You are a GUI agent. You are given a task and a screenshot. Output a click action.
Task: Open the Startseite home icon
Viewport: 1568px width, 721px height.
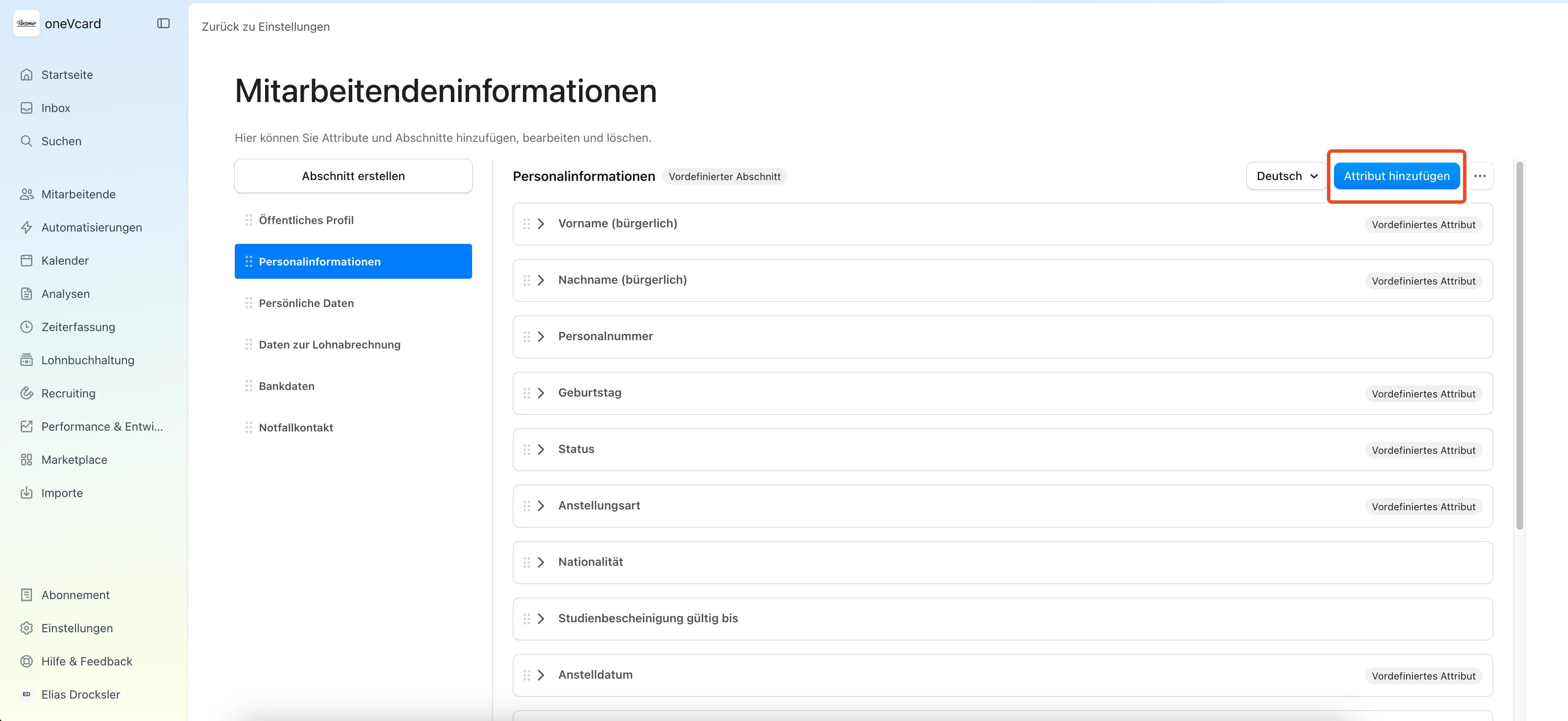point(26,74)
